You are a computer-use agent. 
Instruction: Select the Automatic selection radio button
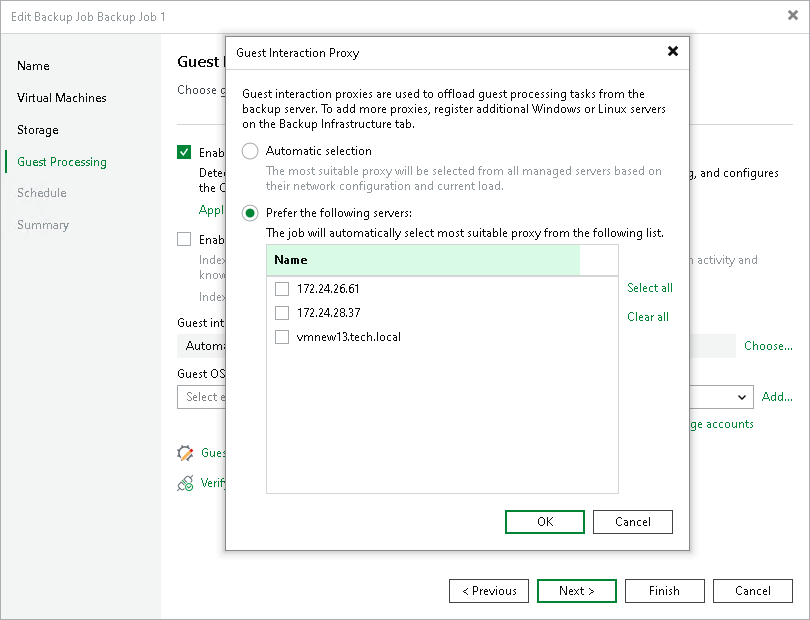(x=250, y=152)
